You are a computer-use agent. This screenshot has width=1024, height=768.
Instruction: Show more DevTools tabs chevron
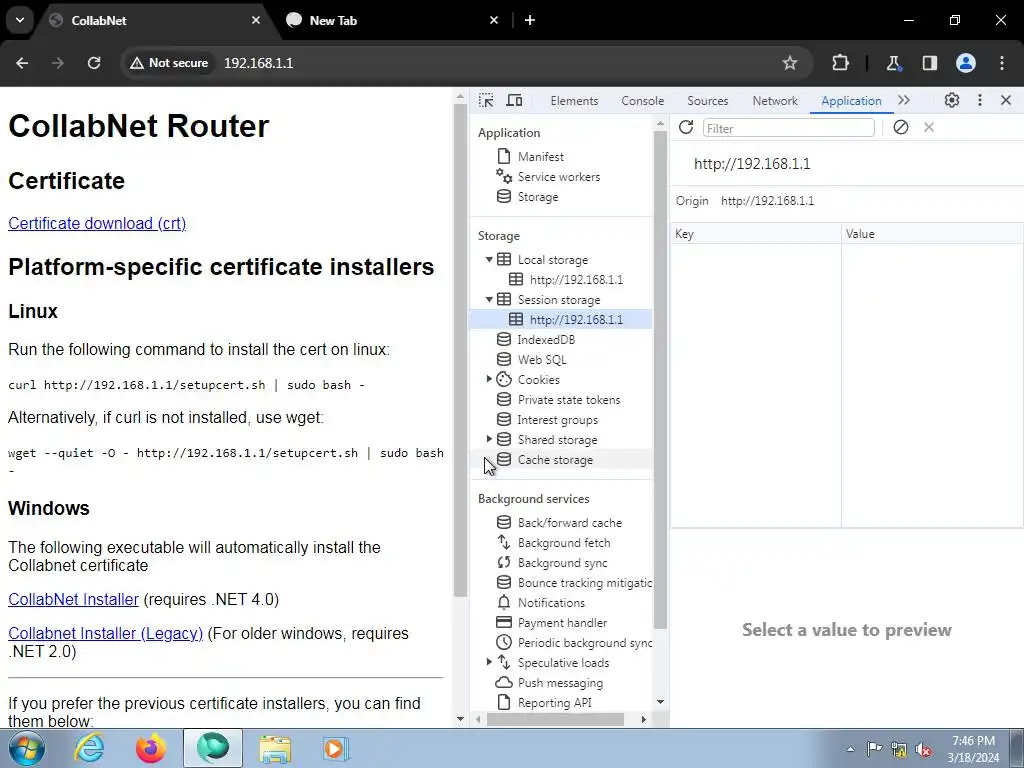904,101
